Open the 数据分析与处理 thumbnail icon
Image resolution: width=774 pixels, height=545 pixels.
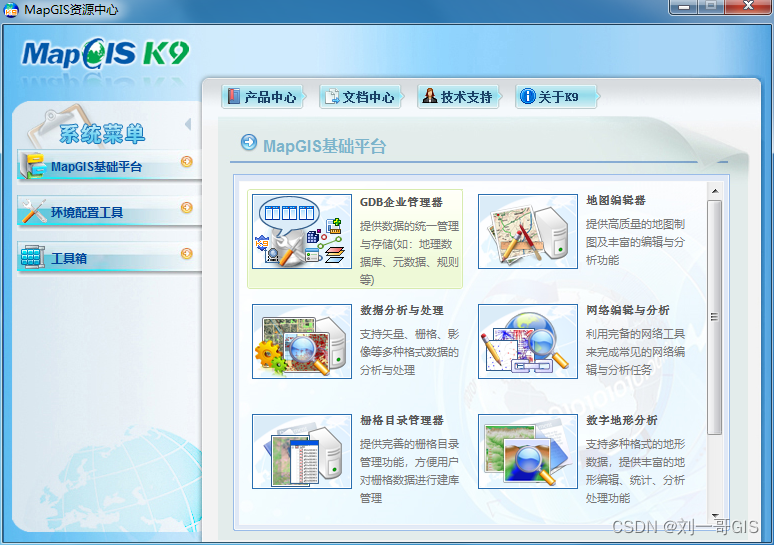pyautogui.click(x=302, y=342)
